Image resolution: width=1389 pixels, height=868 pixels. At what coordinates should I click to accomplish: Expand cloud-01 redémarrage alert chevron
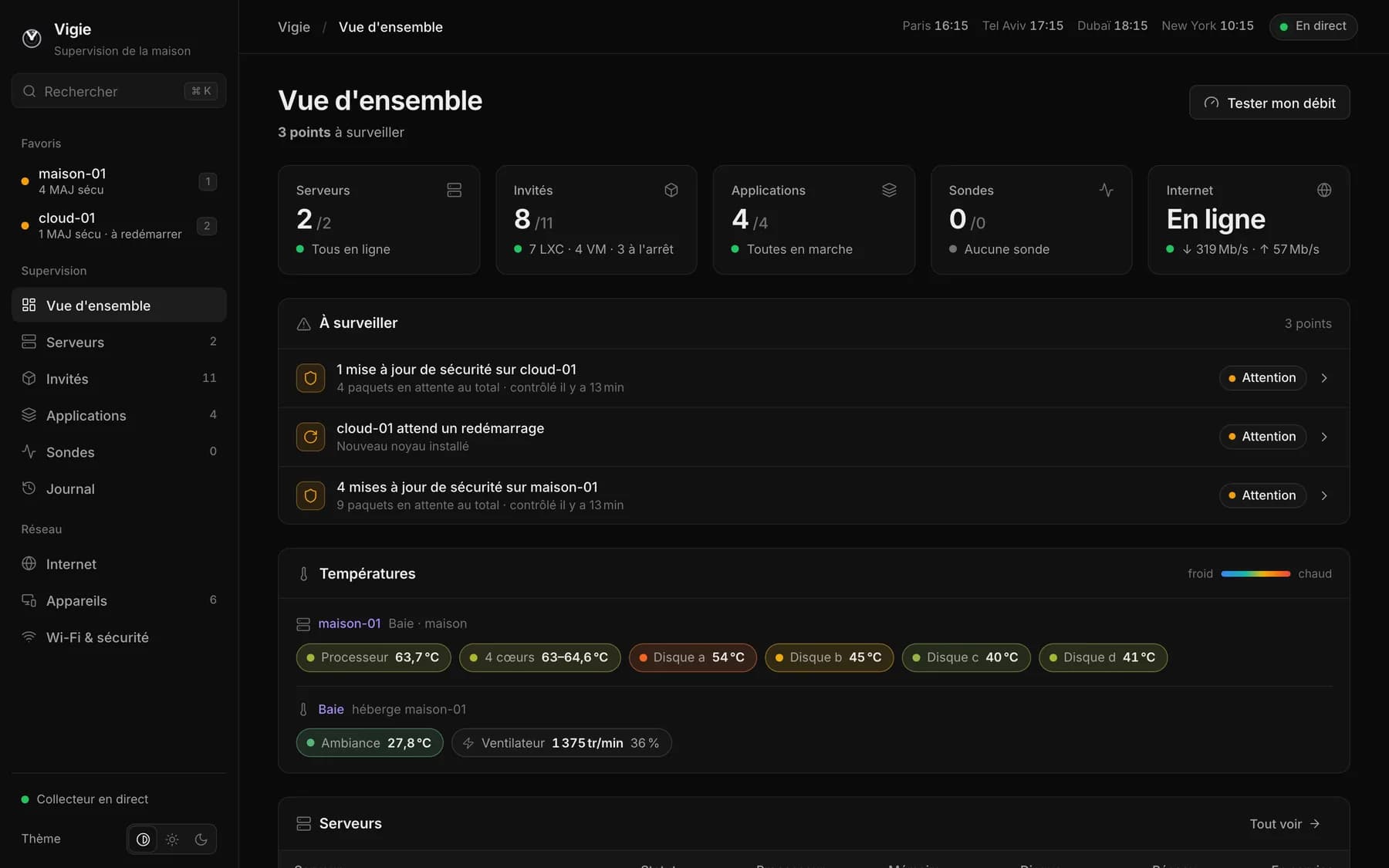1324,437
